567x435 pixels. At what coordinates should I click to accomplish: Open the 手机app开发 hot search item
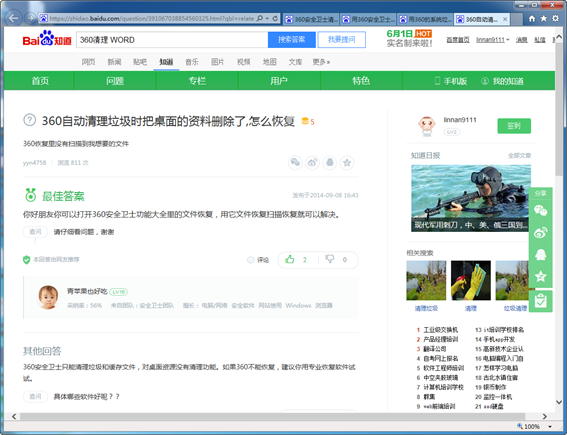[499, 339]
